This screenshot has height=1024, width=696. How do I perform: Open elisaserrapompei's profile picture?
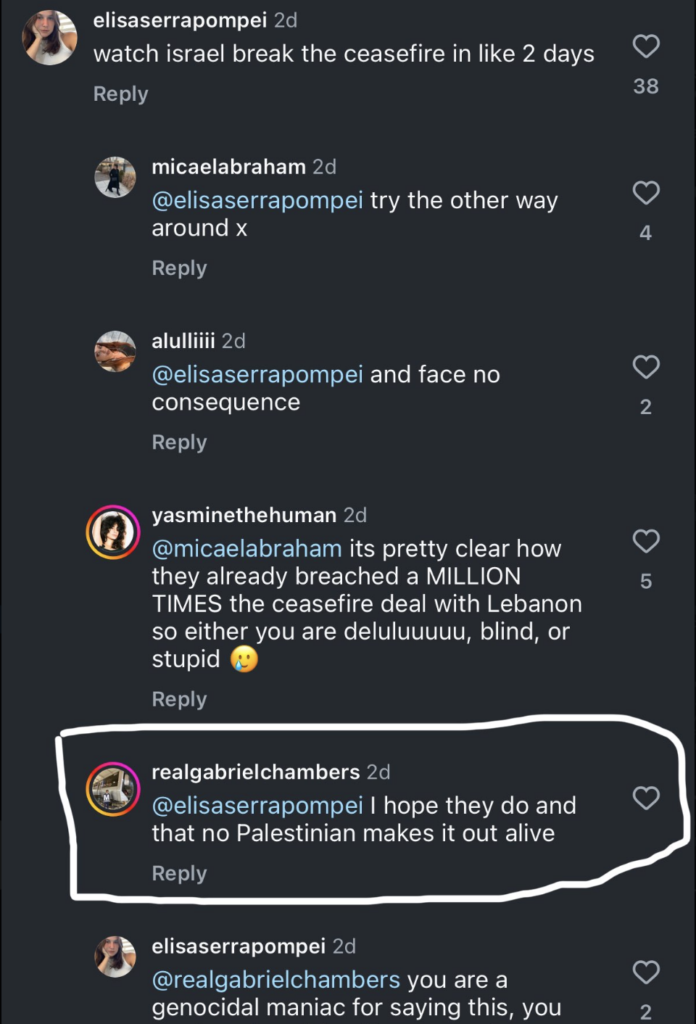pyautogui.click(x=49, y=38)
